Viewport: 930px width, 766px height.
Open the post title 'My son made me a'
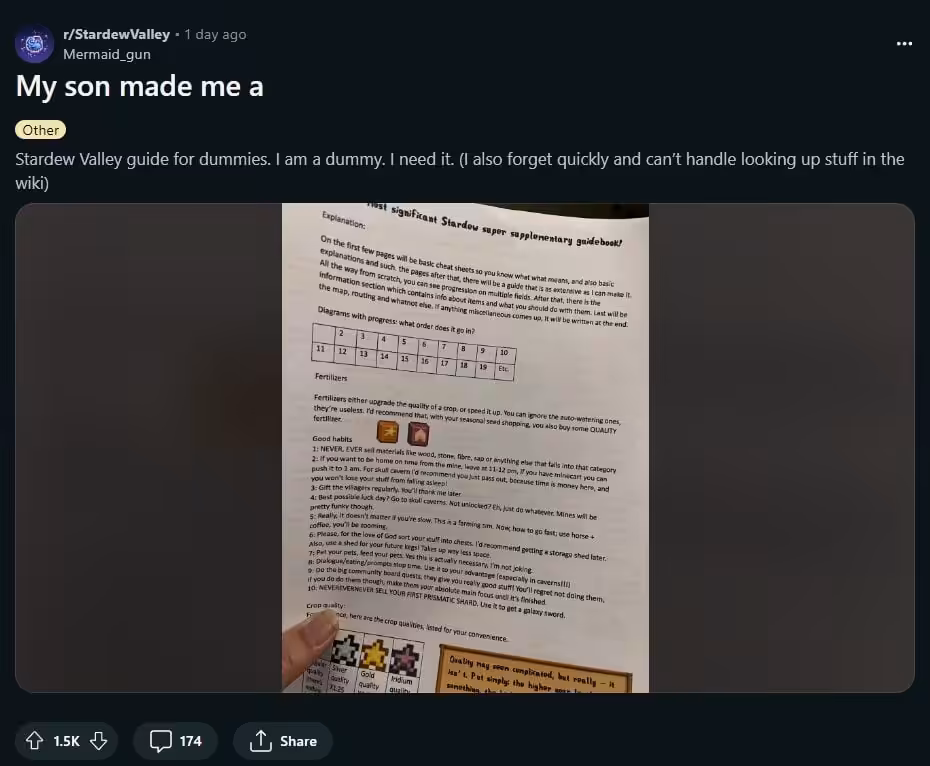tap(139, 87)
